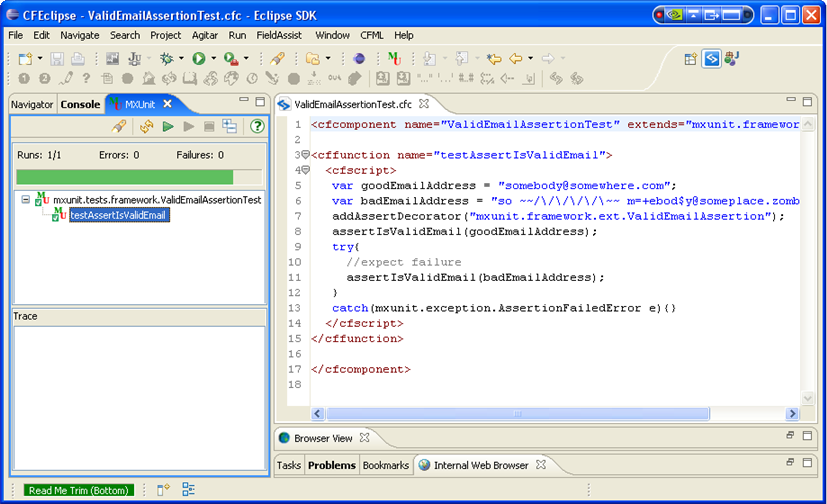Collapse the cffunction fold on line 3
827x504 pixels.
pyautogui.click(x=305, y=154)
